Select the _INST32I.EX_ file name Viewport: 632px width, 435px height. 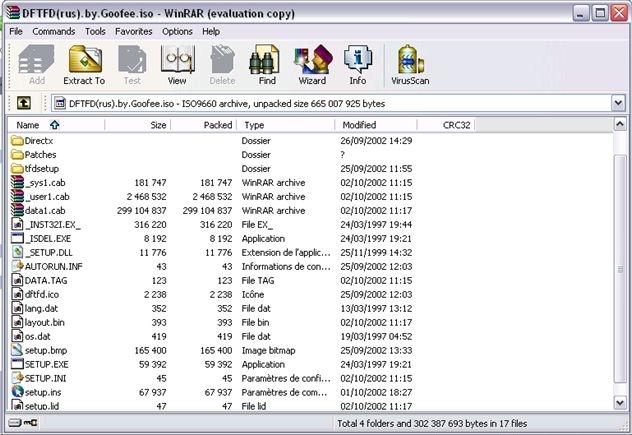tap(53, 225)
